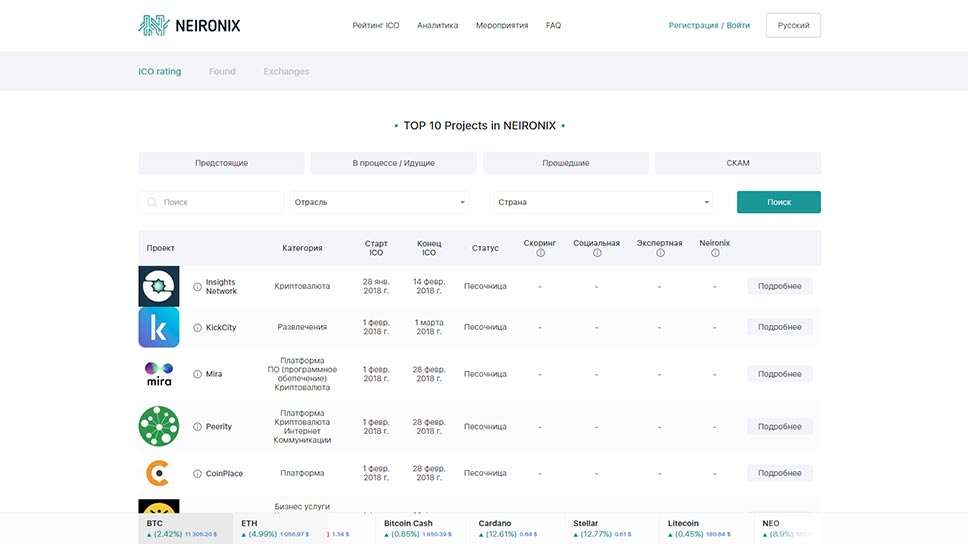968x544 pixels.
Task: Click the Регистрация / Войти link
Action: pyautogui.click(x=709, y=25)
